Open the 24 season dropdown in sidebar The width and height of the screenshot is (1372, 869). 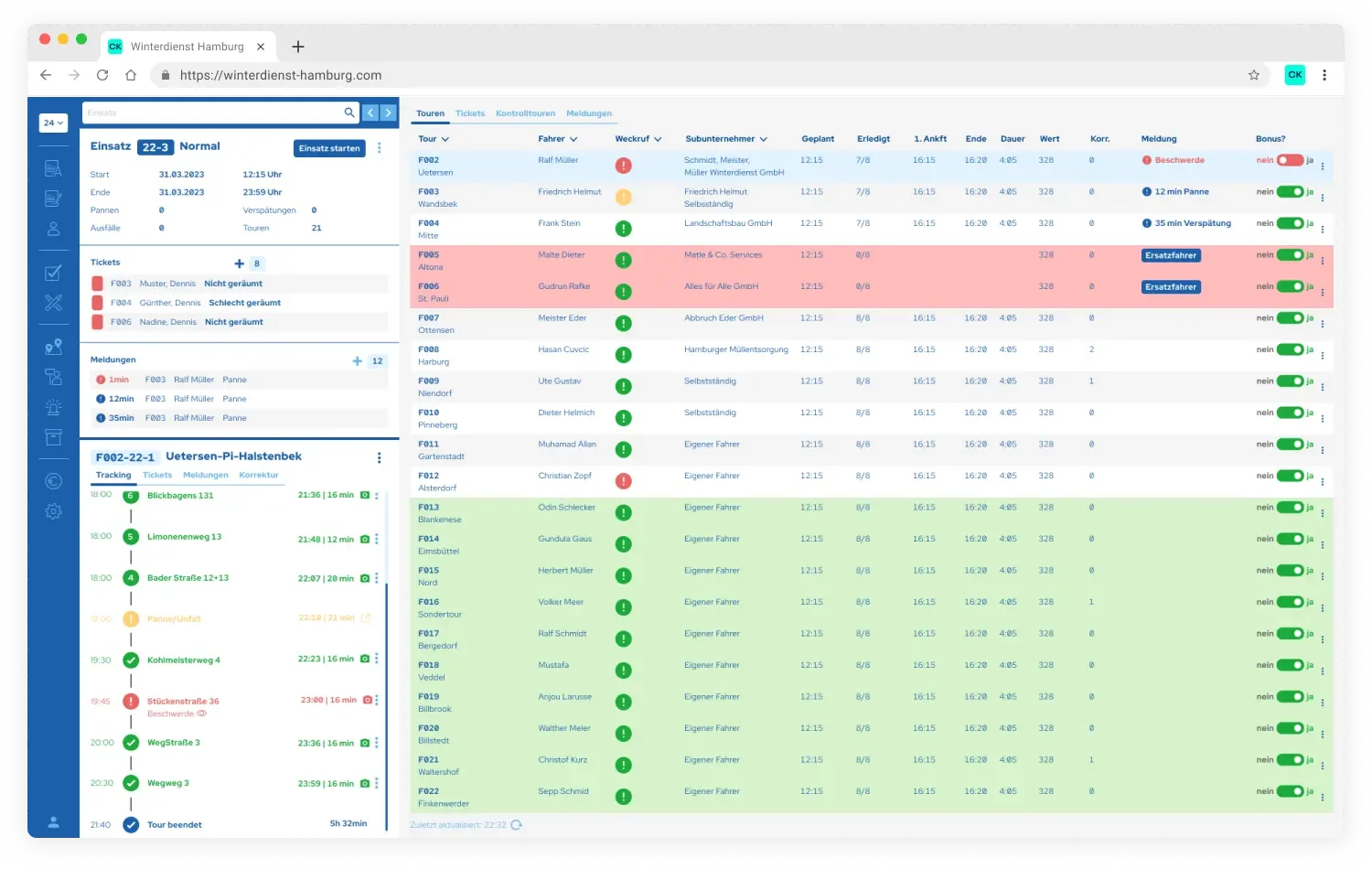(54, 123)
